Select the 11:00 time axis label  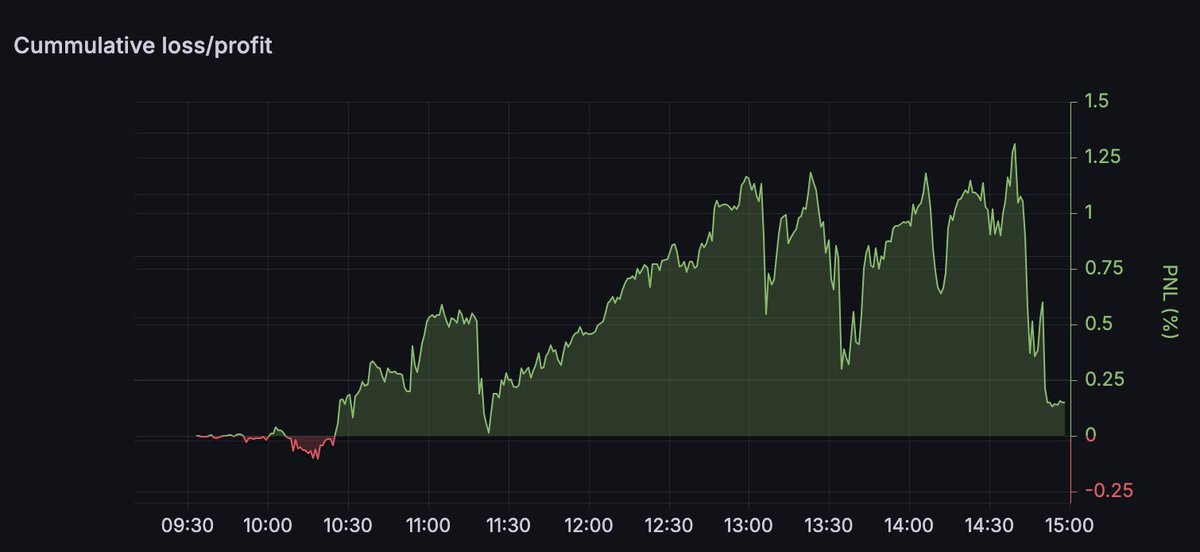427,524
